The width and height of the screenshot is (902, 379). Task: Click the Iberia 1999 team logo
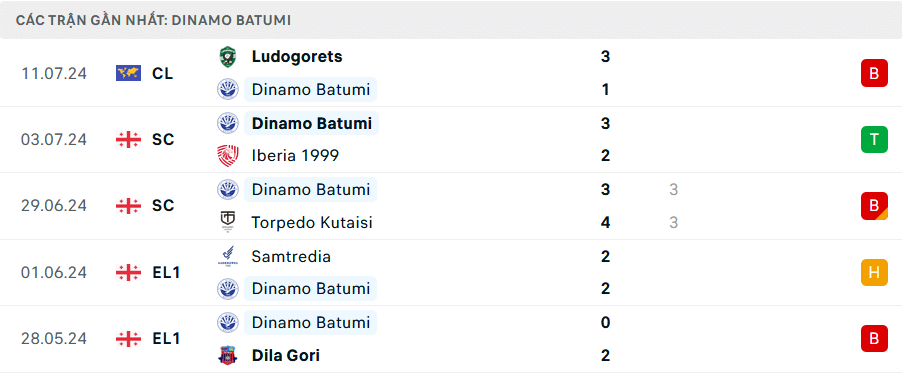tap(228, 156)
